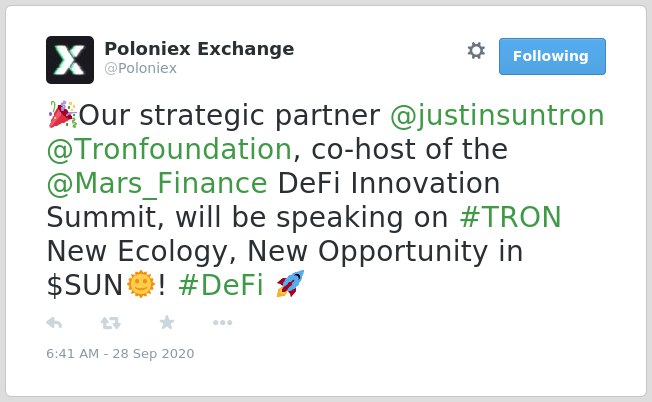Click the #DeFi hashtag
The height and width of the screenshot is (402, 652).
point(221,285)
